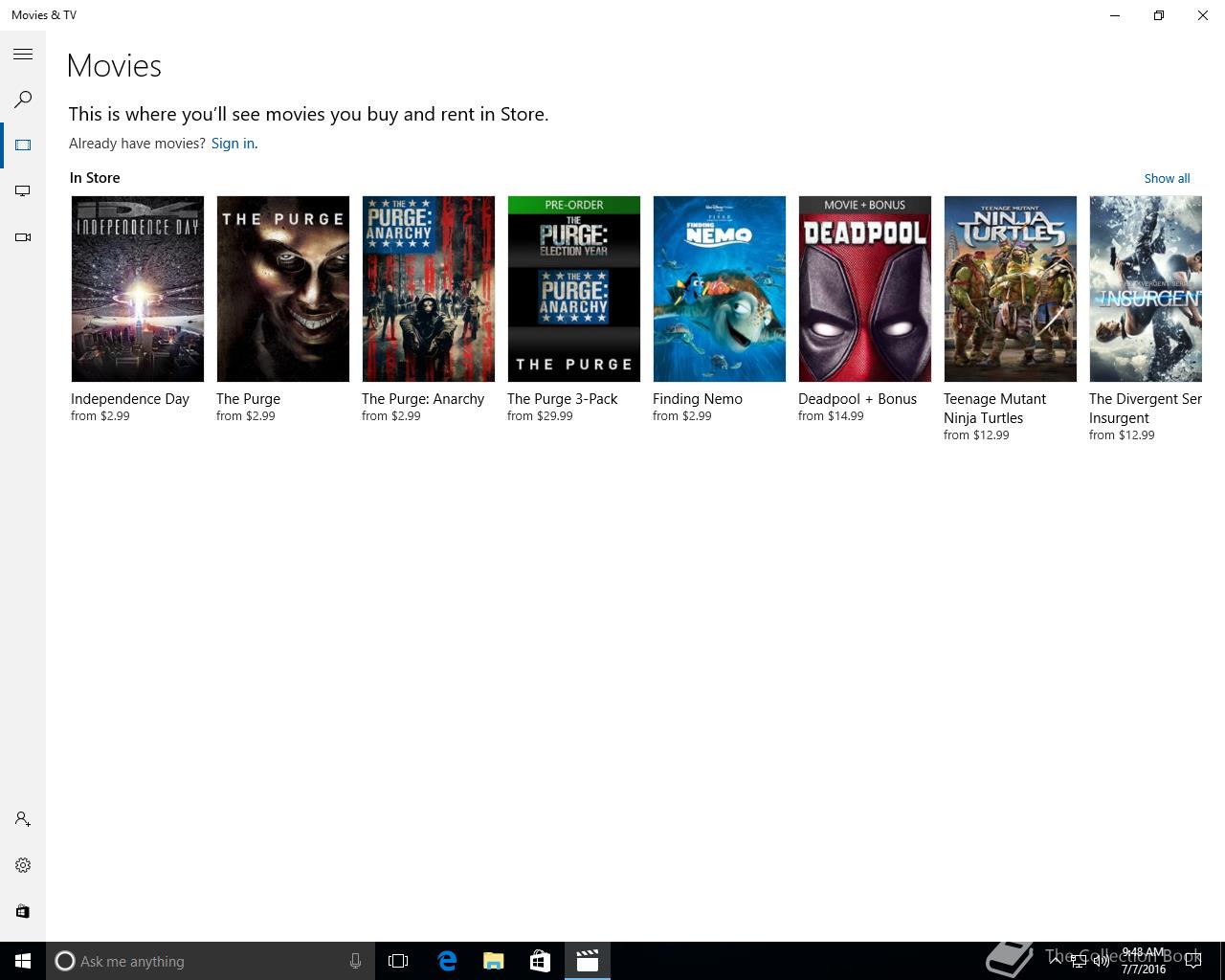The width and height of the screenshot is (1225, 980).
Task: Open the hamburger navigation menu
Action: [23, 55]
